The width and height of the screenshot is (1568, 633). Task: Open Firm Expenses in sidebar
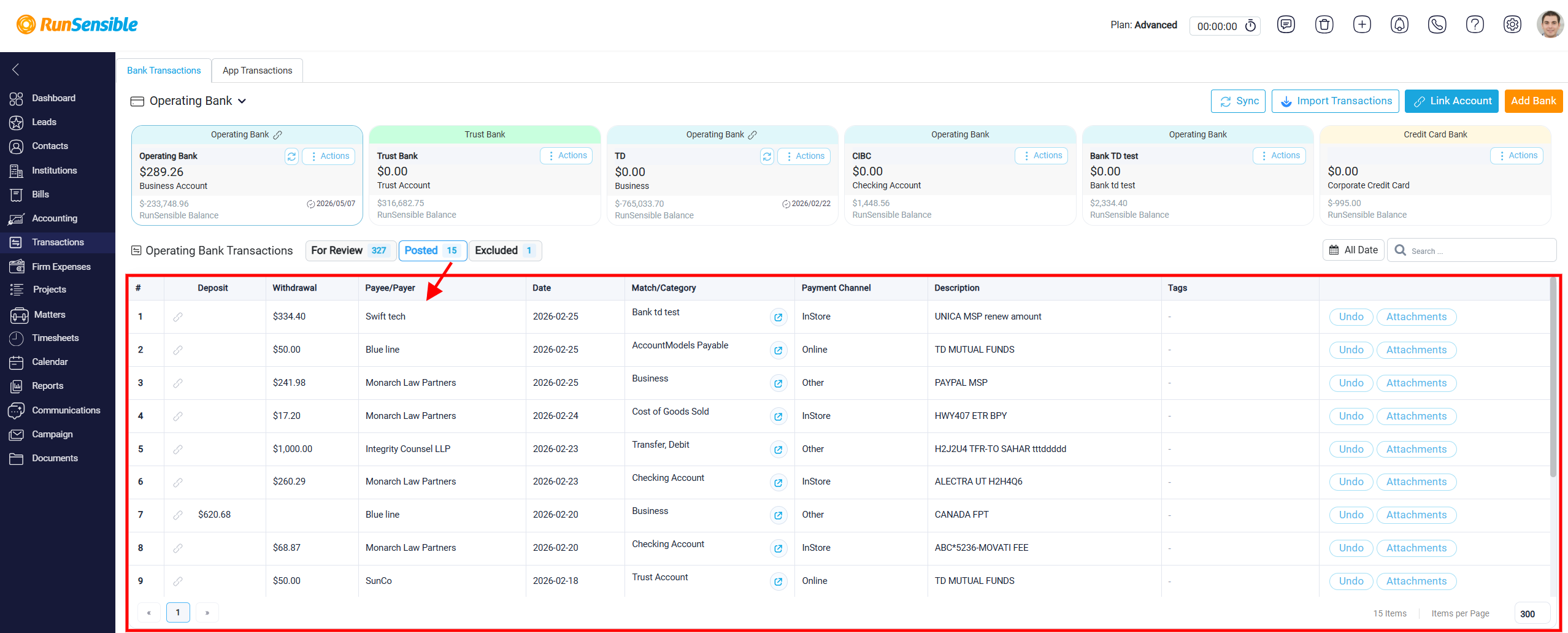[x=58, y=267]
